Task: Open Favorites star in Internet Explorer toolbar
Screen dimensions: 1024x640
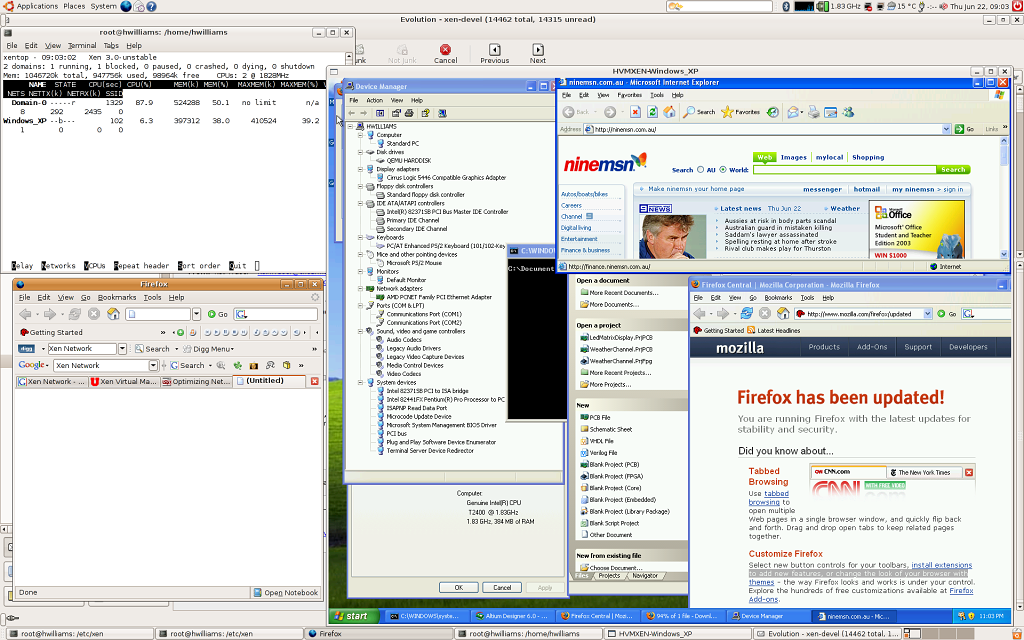Action: tap(727, 112)
